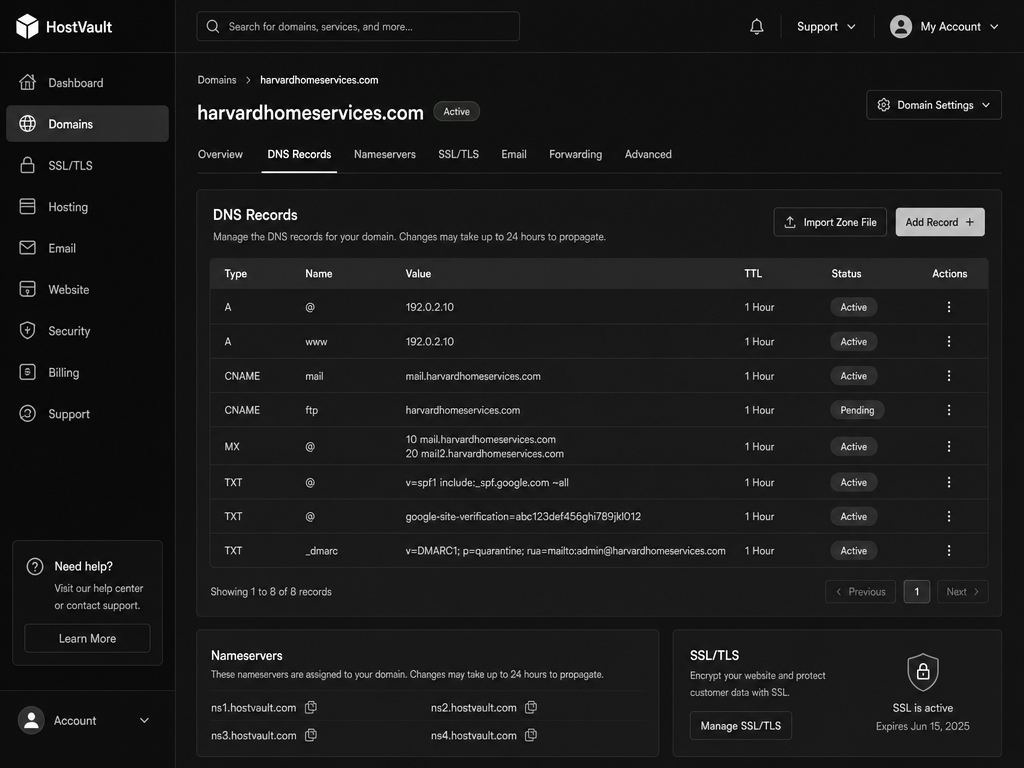
Task: Click the Domains breadcrumb link
Action: coord(217,80)
